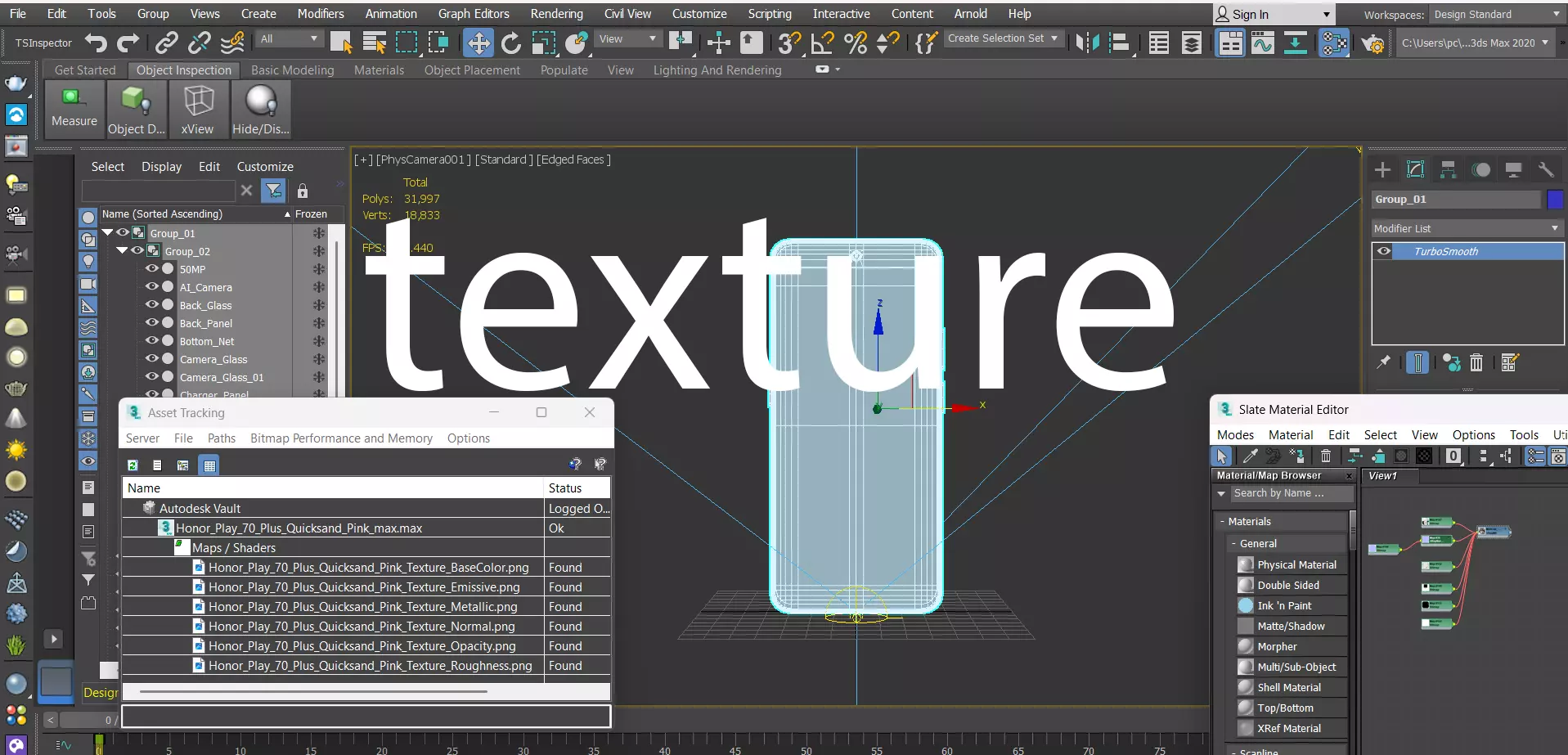Toggle the Angle Snap button
The width and height of the screenshot is (1568, 755).
(822, 43)
